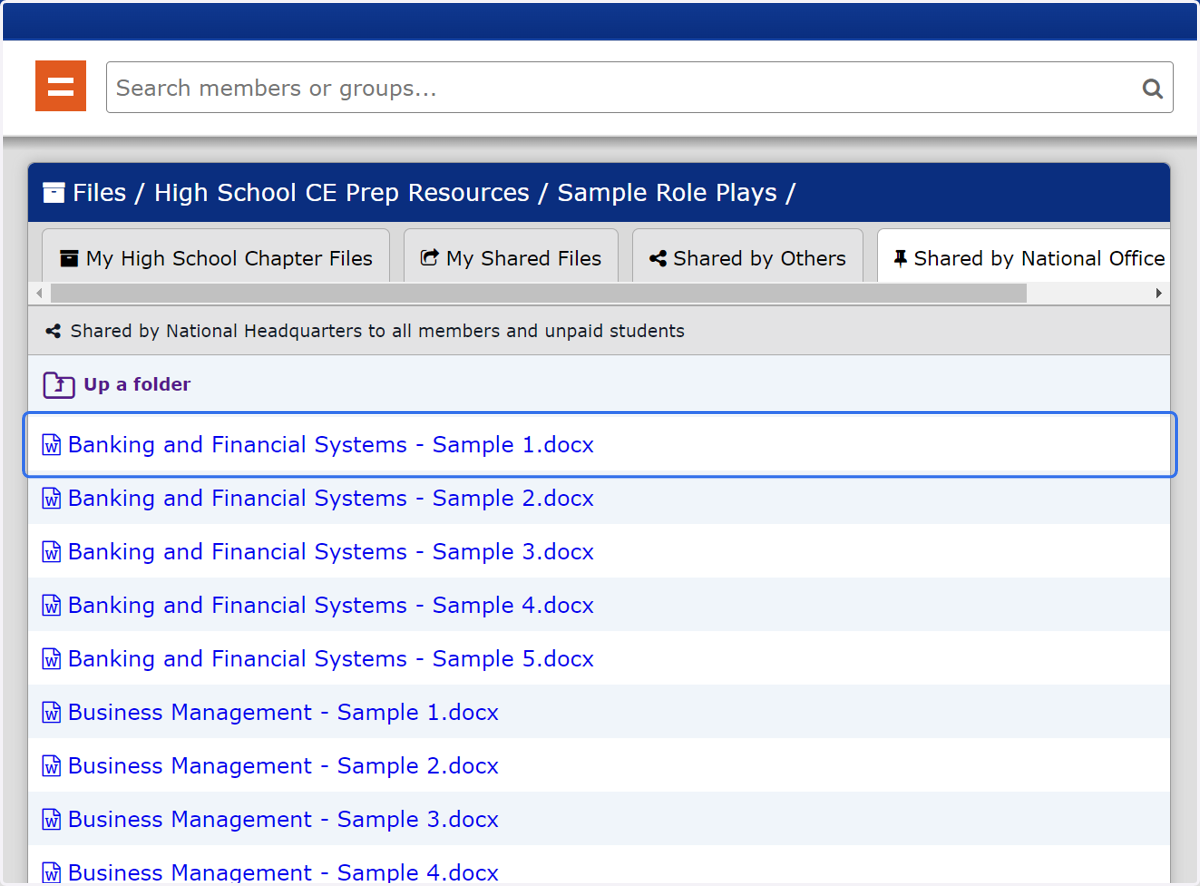Go to Files in the breadcrumb
The height and width of the screenshot is (886, 1200).
(99, 193)
